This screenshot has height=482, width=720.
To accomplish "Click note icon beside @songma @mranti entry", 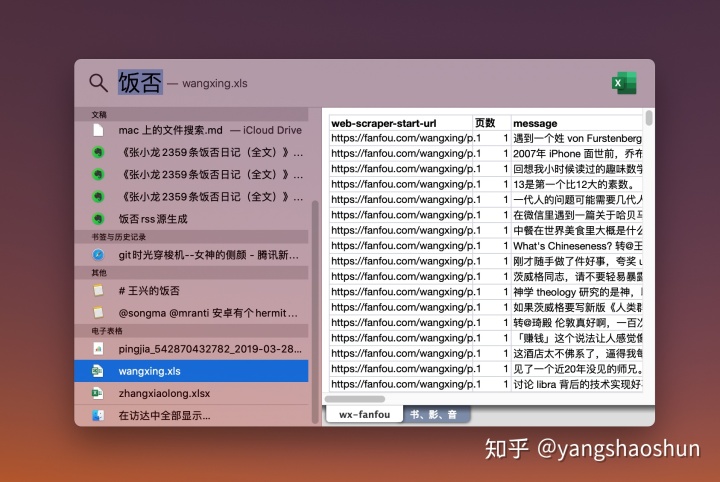I will (98, 313).
